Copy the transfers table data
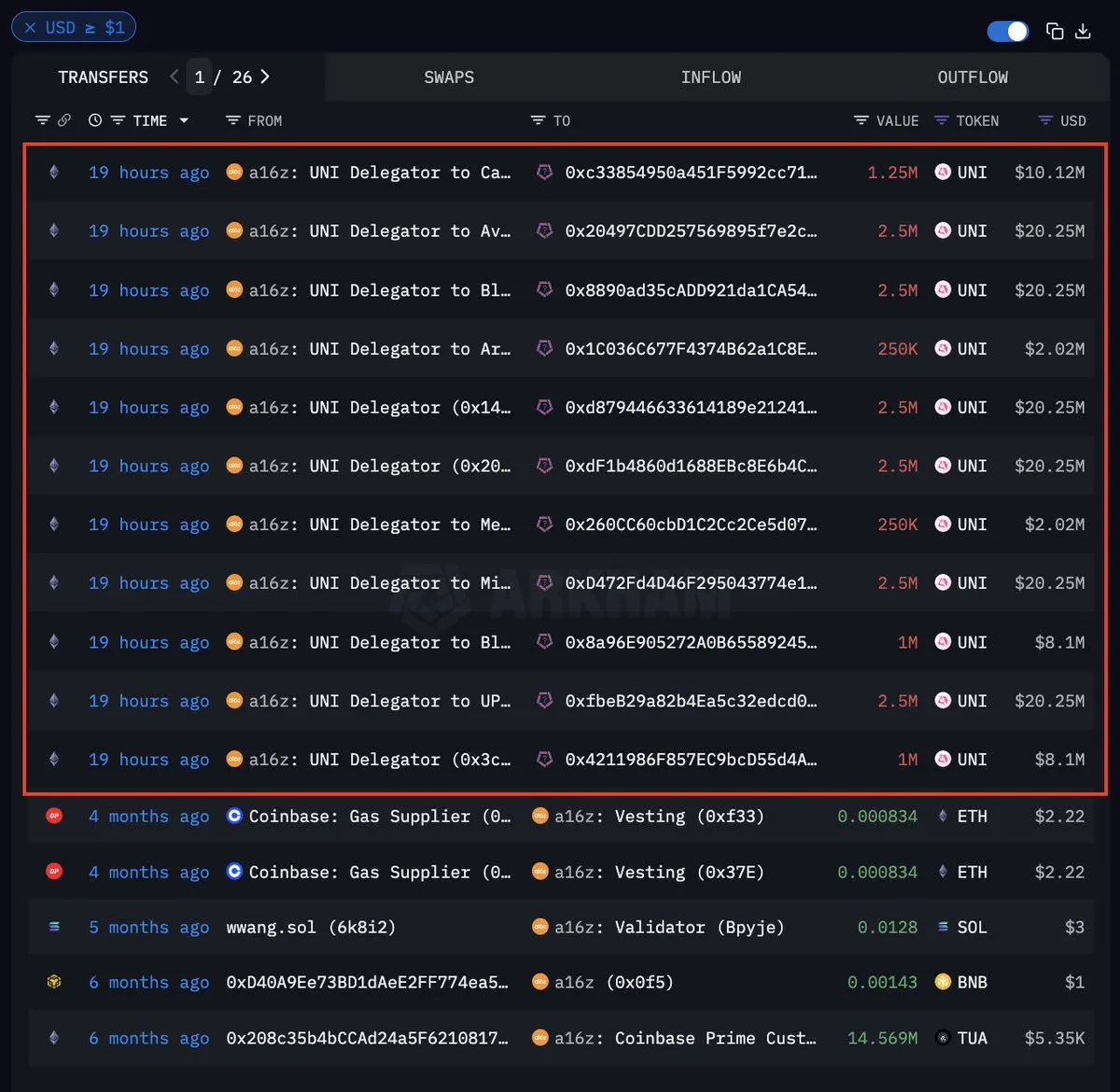Viewport: 1120px width, 1092px height. click(x=1055, y=32)
